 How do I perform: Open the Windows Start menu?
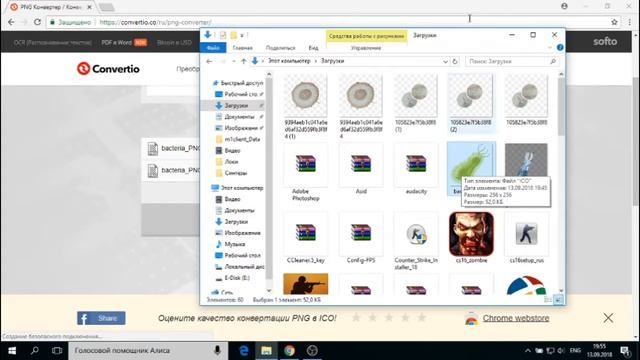click(12, 351)
